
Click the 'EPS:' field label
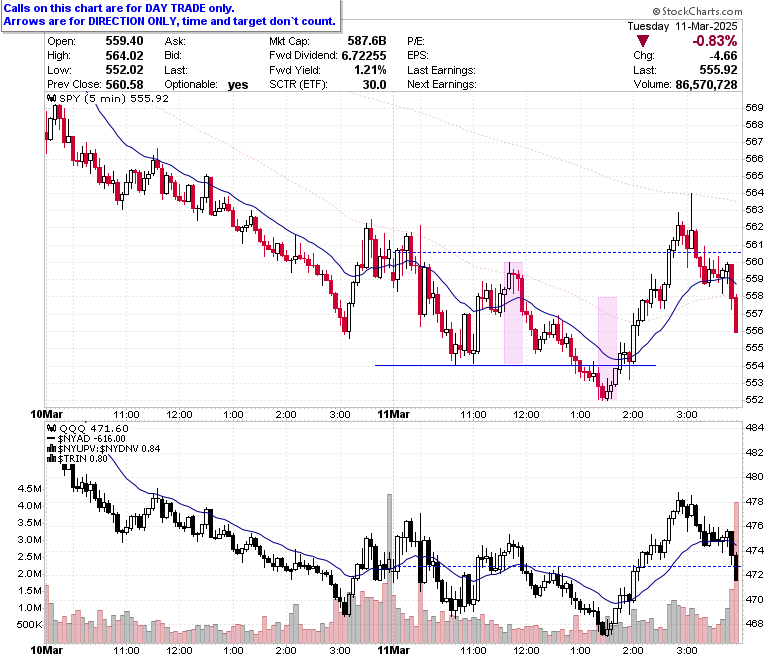418,55
